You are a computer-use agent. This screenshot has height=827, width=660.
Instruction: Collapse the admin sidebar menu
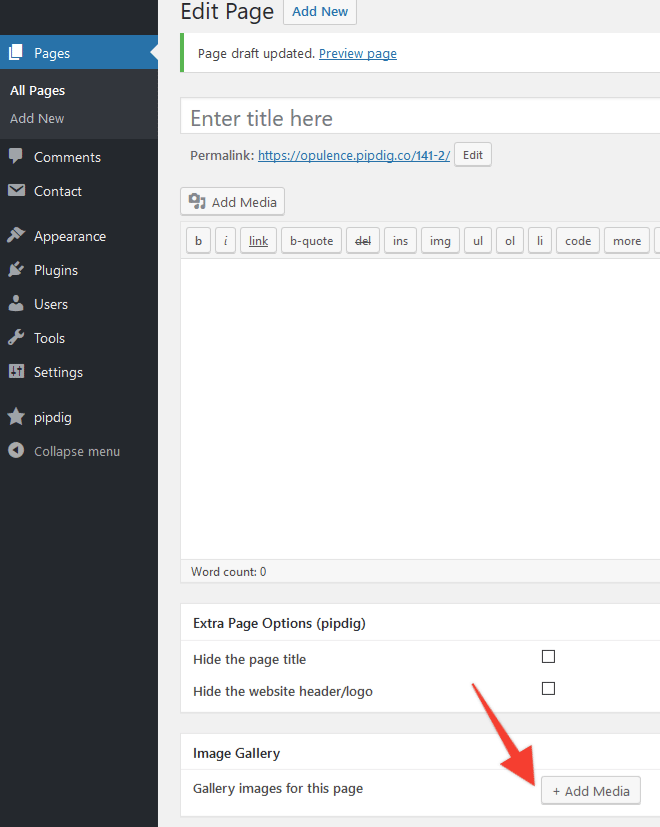(79, 451)
